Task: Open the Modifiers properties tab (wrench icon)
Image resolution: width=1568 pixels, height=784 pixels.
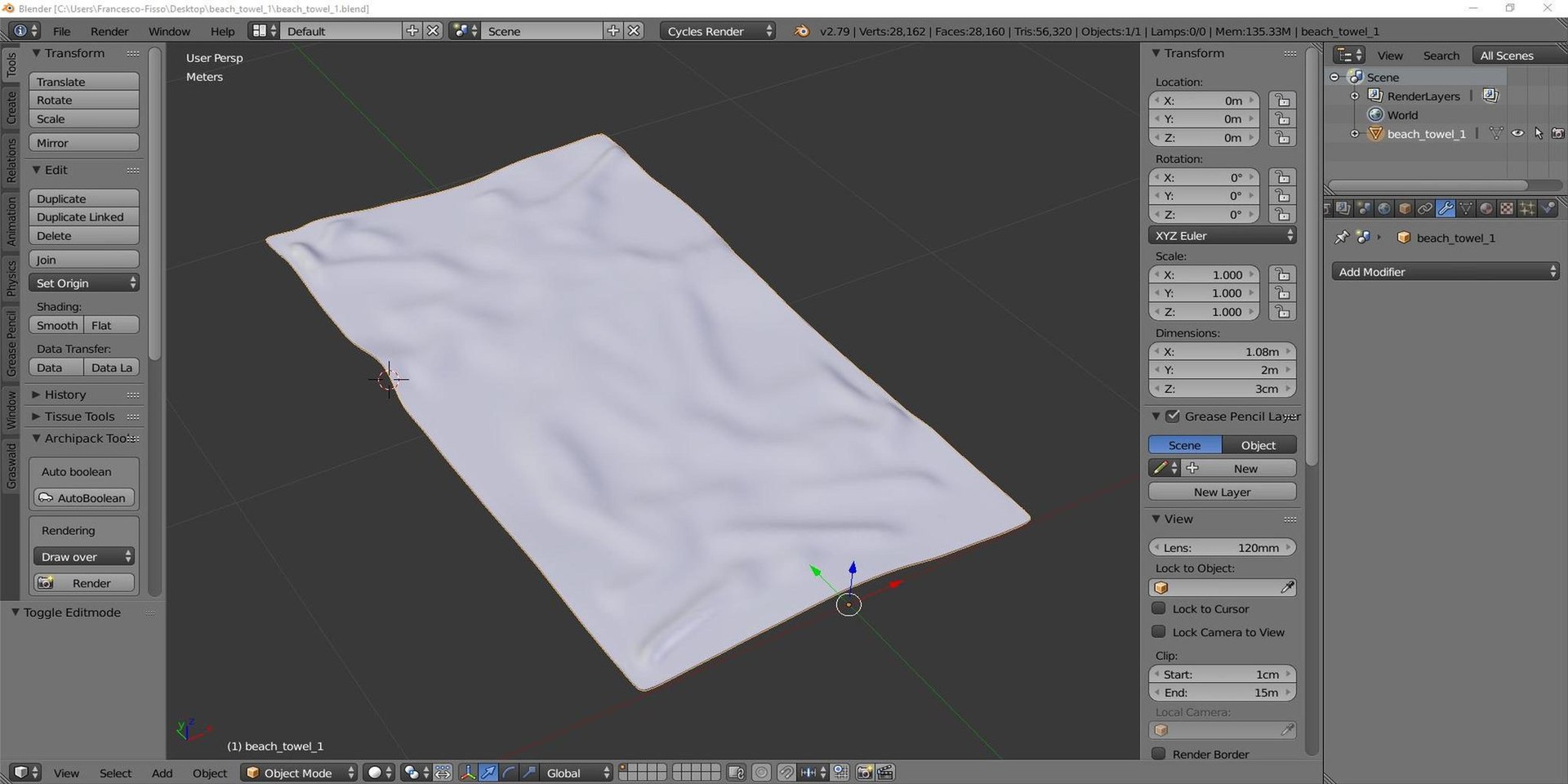Action: (1445, 209)
